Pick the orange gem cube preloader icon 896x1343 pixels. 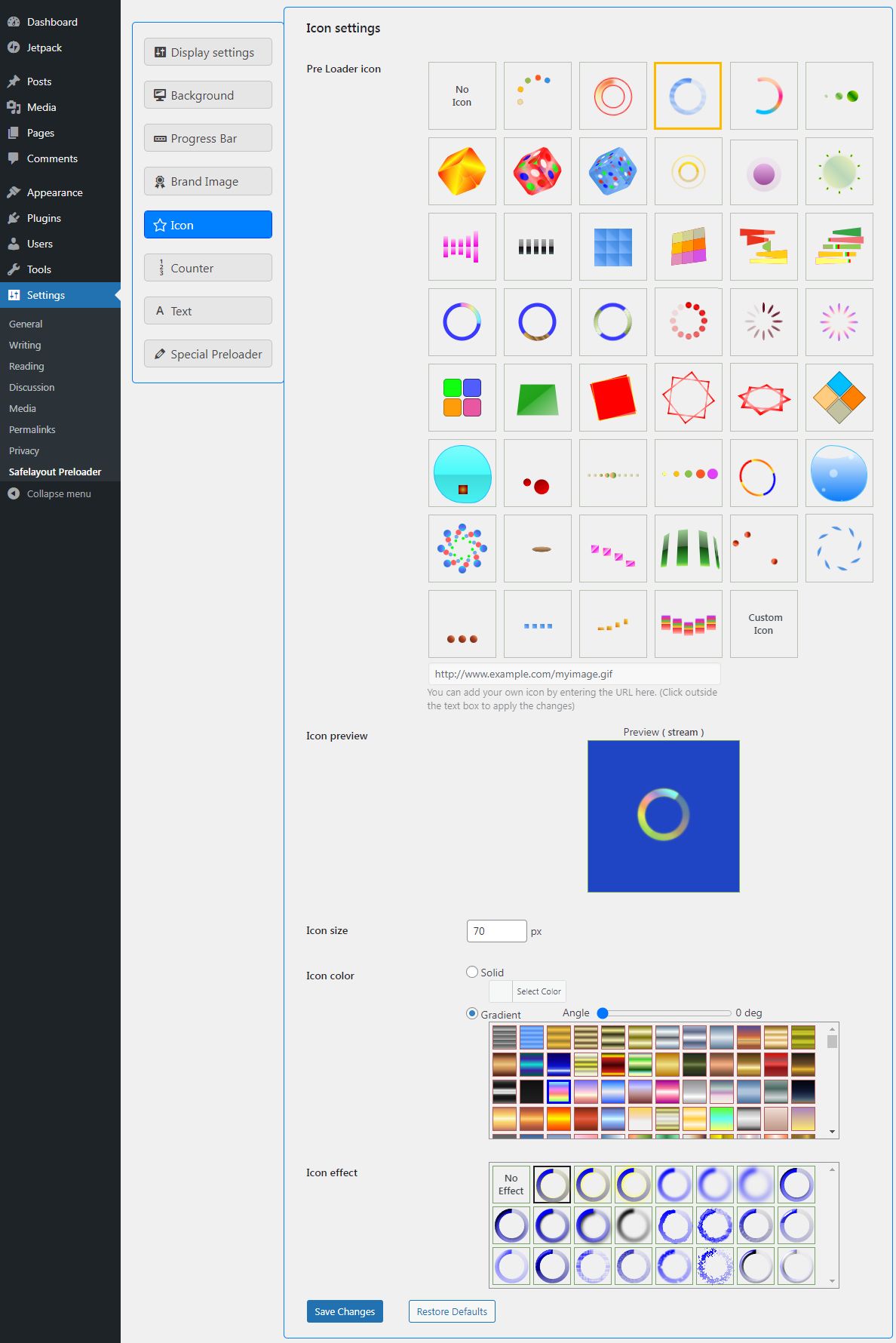click(x=462, y=171)
